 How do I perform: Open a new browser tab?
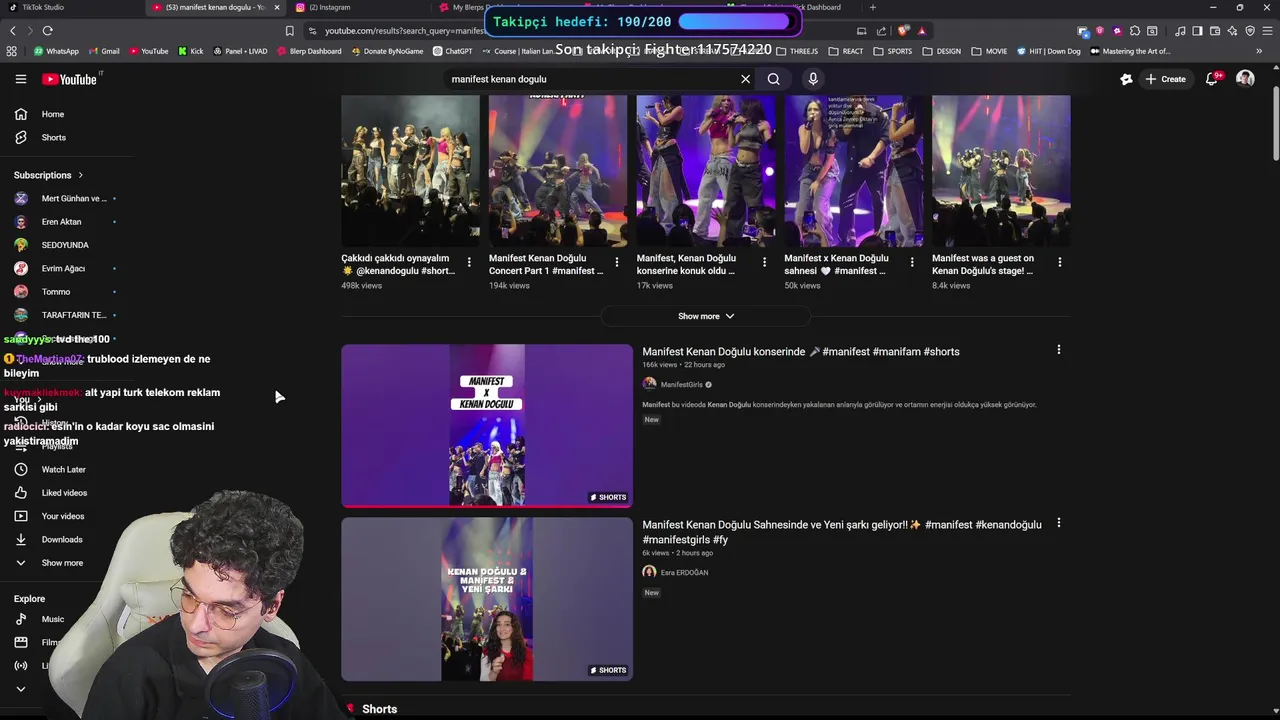click(x=873, y=7)
